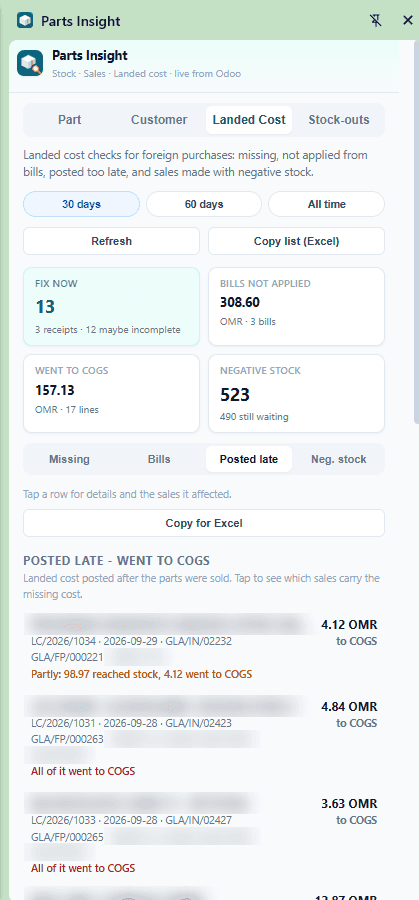Click Copy list (Excel) button
The width and height of the screenshot is (419, 900).
(x=296, y=241)
